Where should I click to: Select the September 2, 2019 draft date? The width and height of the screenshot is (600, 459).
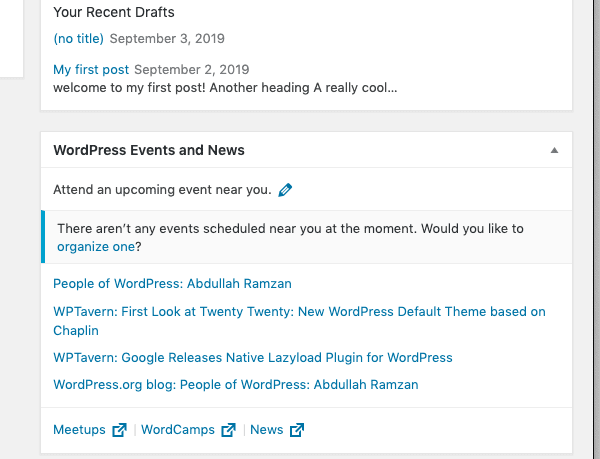click(x=192, y=70)
